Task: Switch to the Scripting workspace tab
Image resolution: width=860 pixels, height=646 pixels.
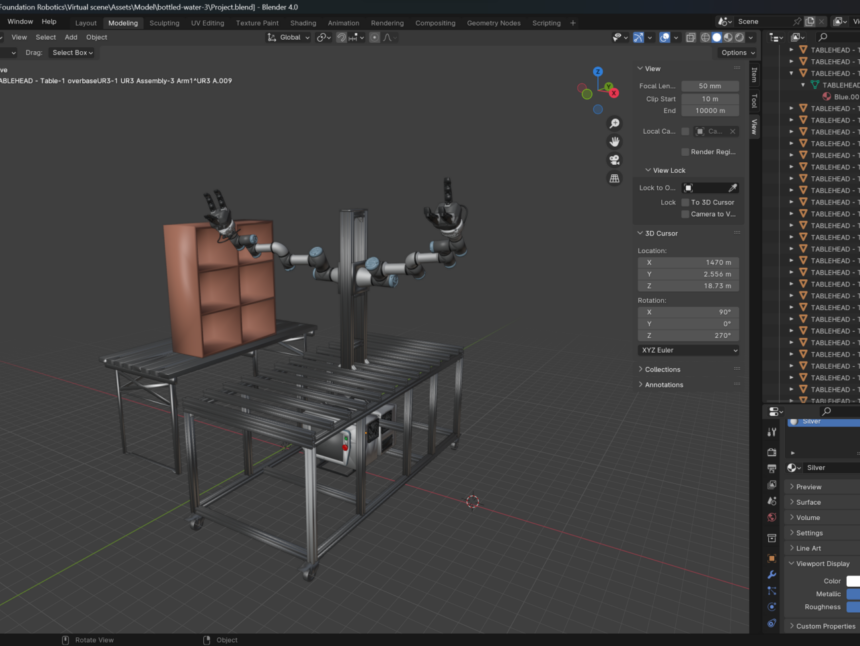Action: [x=545, y=22]
